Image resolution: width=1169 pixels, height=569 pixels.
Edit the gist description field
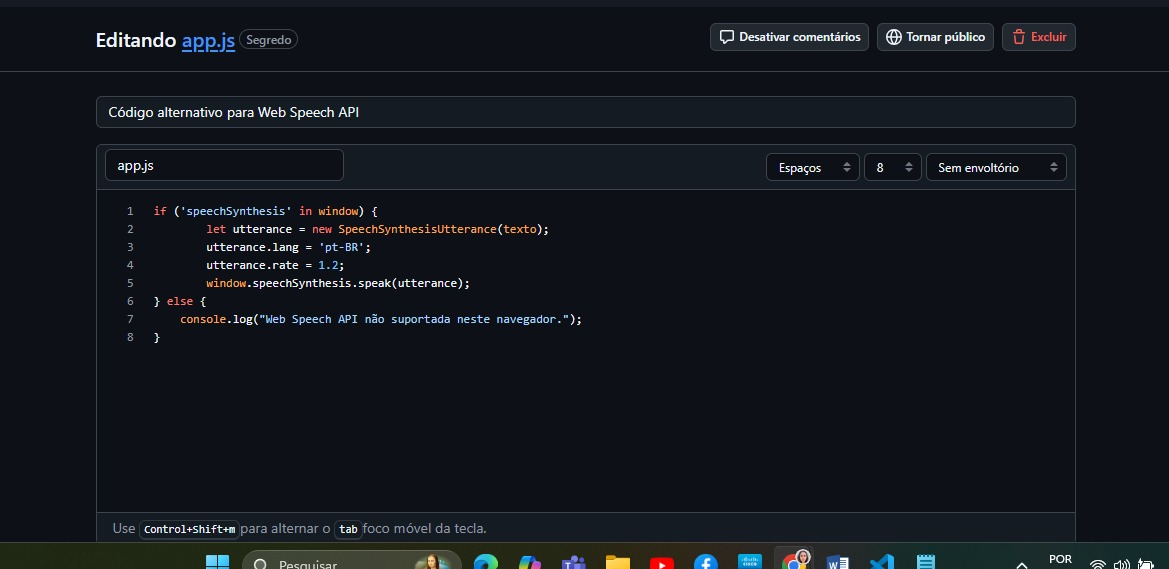[x=585, y=112]
